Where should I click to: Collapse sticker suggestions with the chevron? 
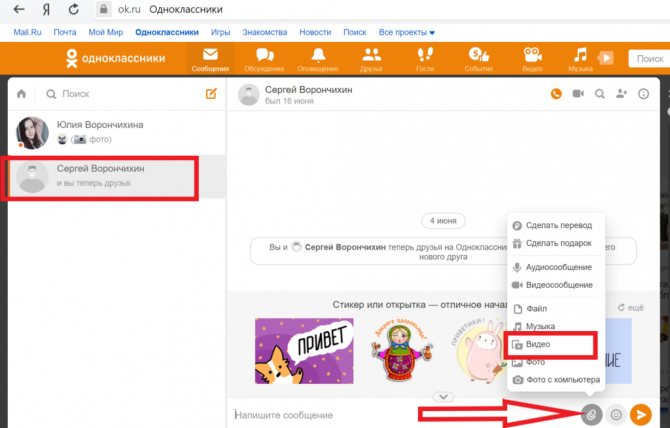click(444, 397)
